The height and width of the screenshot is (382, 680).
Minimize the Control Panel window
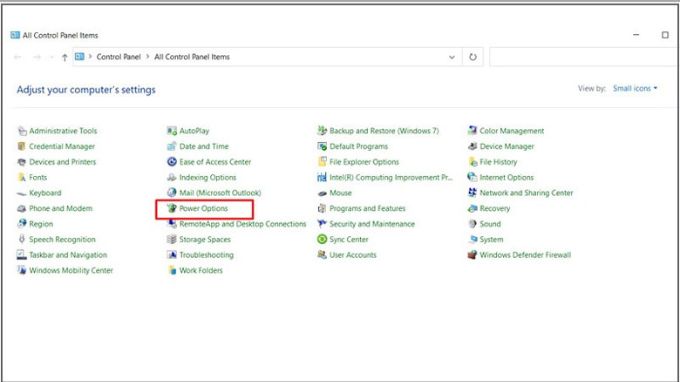tap(636, 35)
